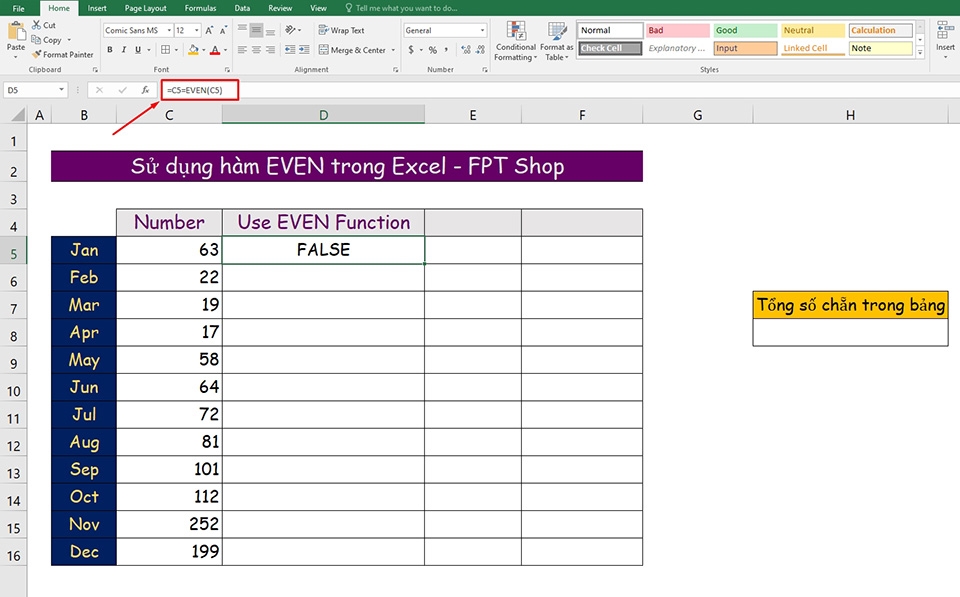Image resolution: width=960 pixels, height=597 pixels.
Task: Apply Accounting dollar number format
Action: [x=411, y=50]
